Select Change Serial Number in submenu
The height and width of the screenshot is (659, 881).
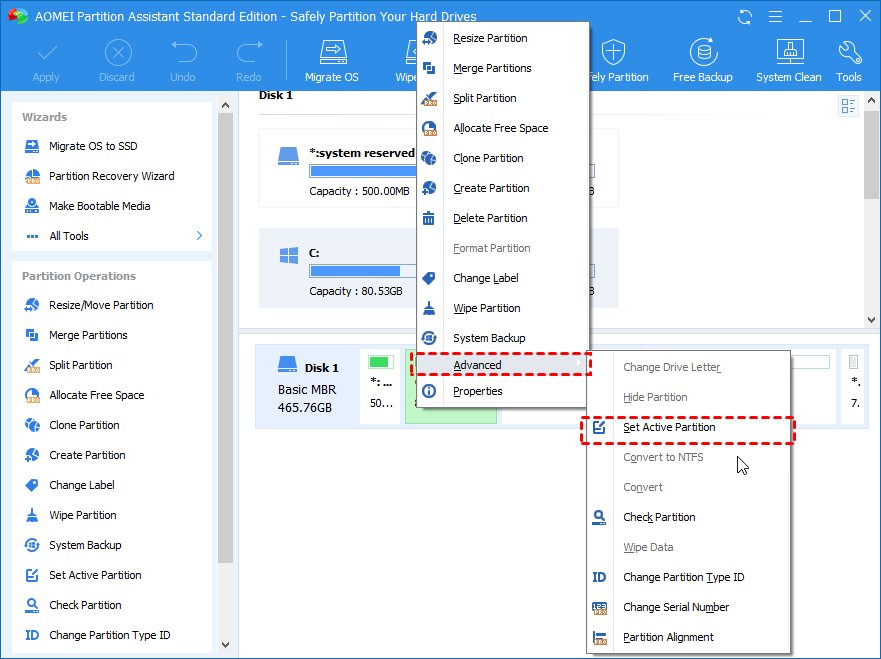[x=688, y=607]
